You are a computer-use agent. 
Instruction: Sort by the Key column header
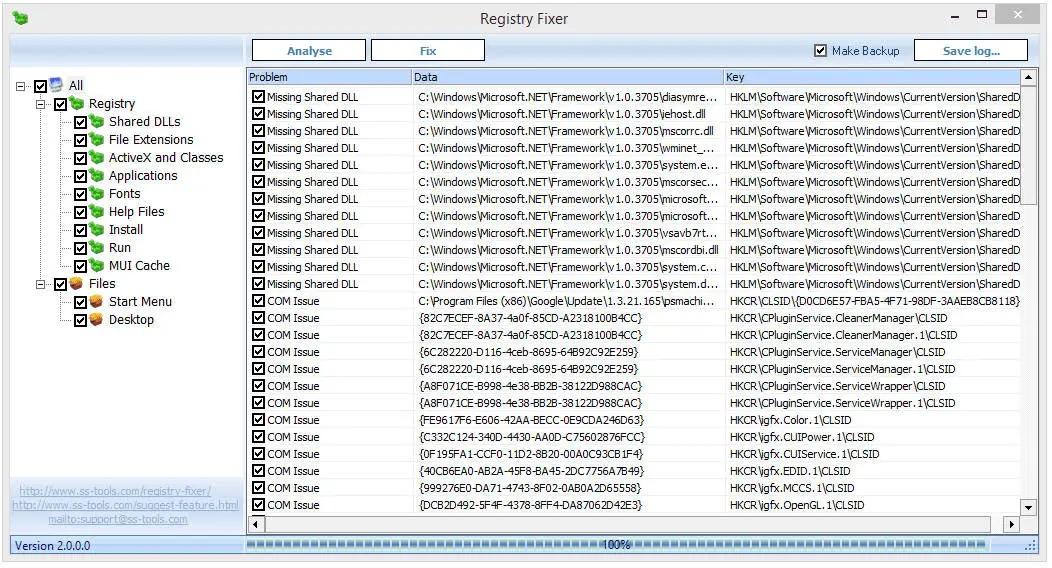click(x=872, y=77)
